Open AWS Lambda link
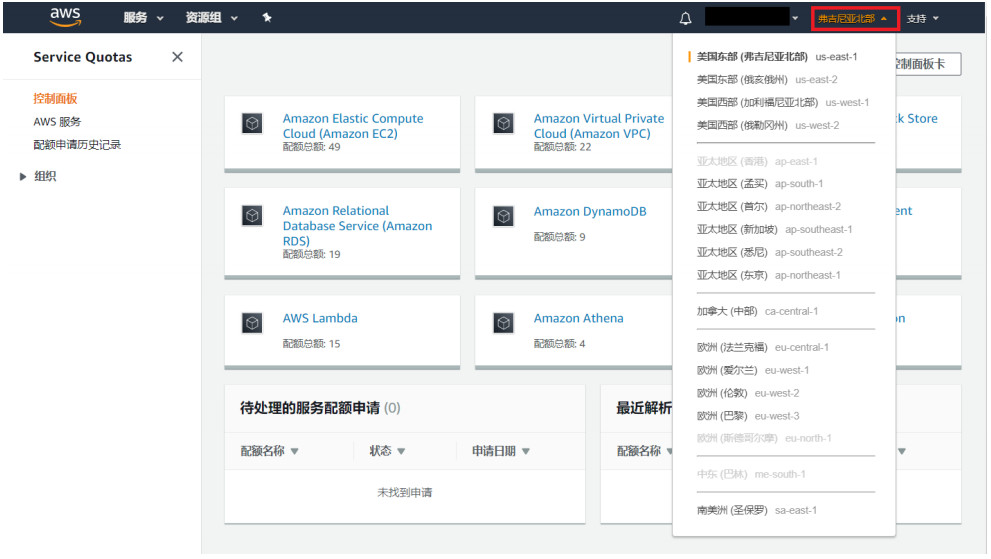This screenshot has width=991, height=559. click(x=320, y=318)
